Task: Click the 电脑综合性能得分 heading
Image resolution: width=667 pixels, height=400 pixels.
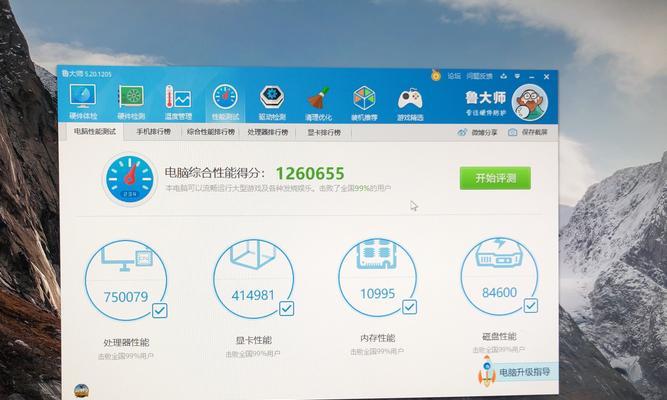Action: pos(214,173)
